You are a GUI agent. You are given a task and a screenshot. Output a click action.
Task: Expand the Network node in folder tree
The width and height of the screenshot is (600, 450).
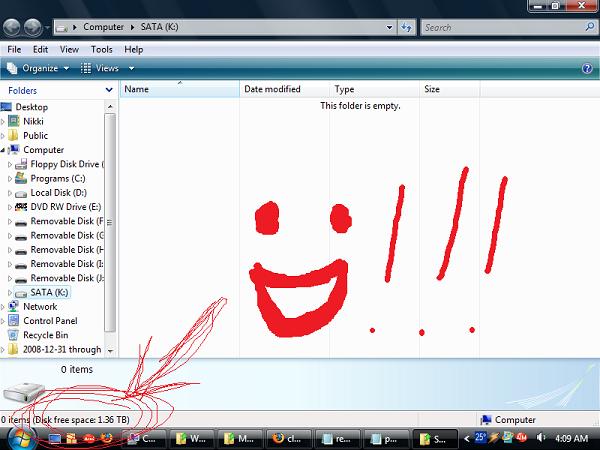point(4,307)
